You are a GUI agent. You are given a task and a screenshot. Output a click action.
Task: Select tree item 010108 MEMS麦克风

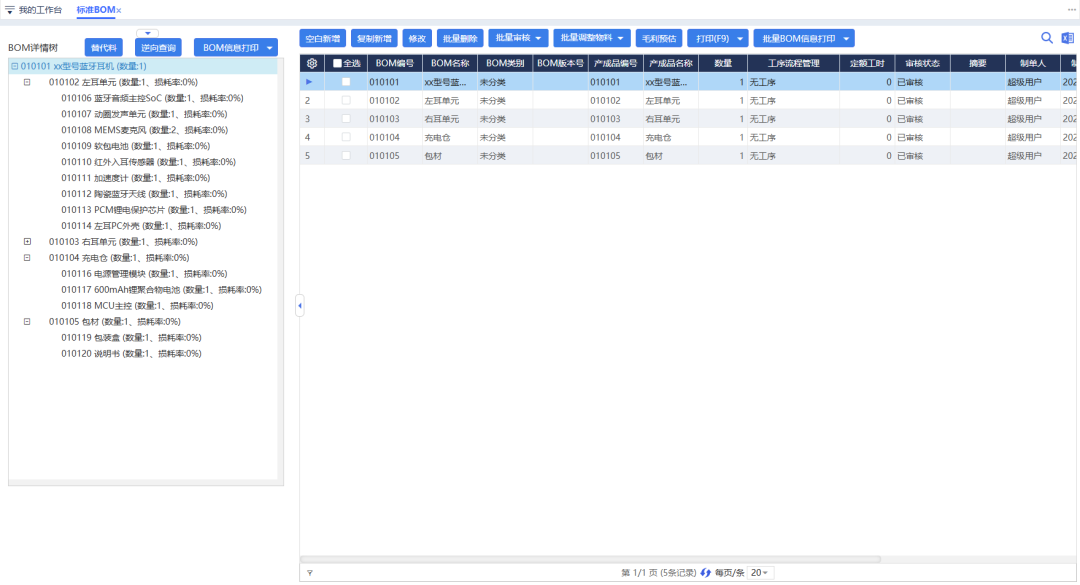144,130
